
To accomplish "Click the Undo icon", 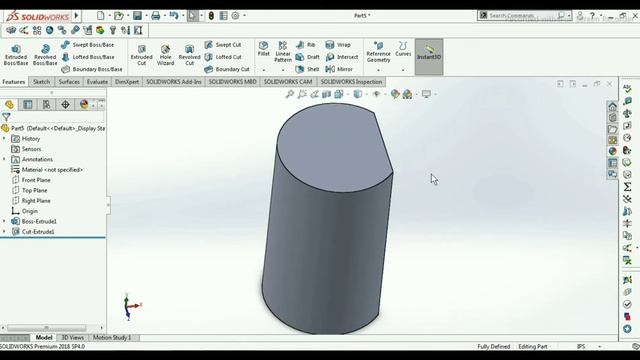I will coord(174,16).
